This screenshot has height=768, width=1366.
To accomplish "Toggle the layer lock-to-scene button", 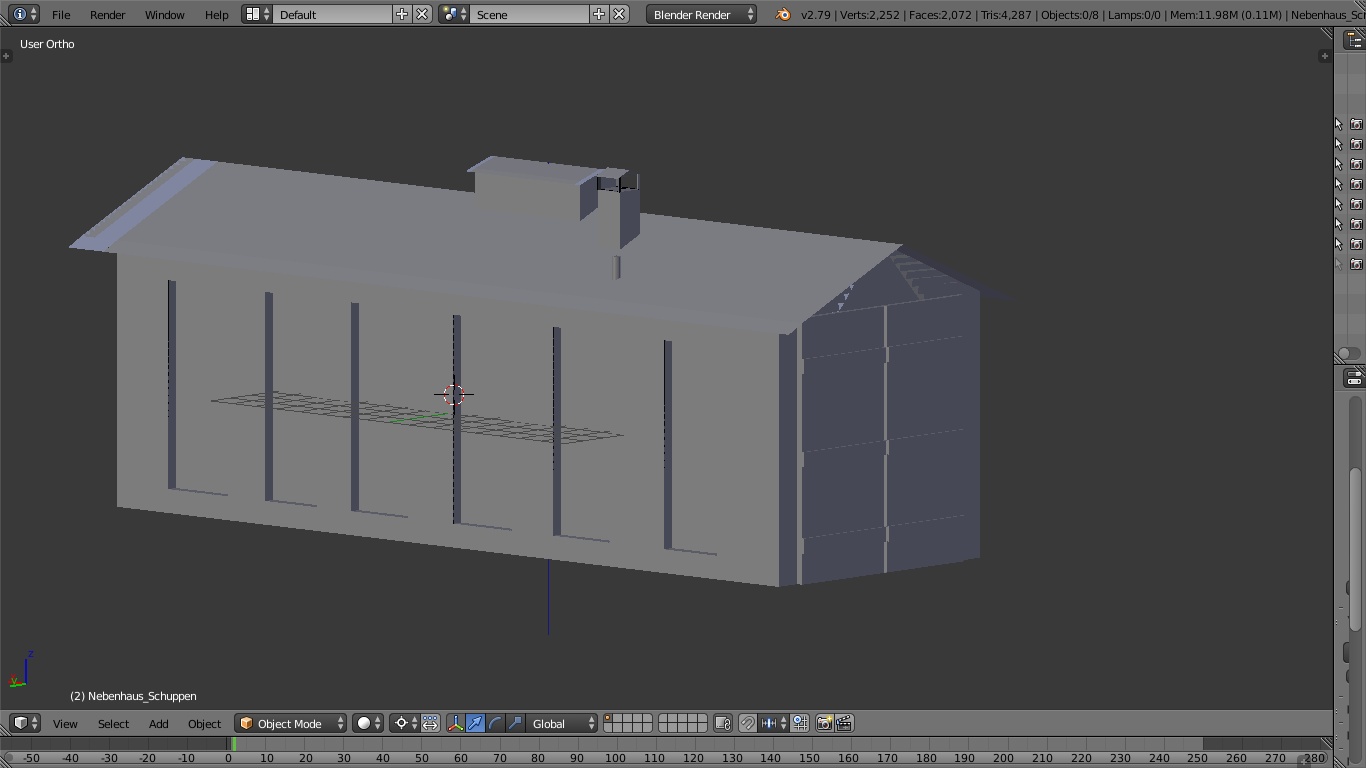I will 723,723.
